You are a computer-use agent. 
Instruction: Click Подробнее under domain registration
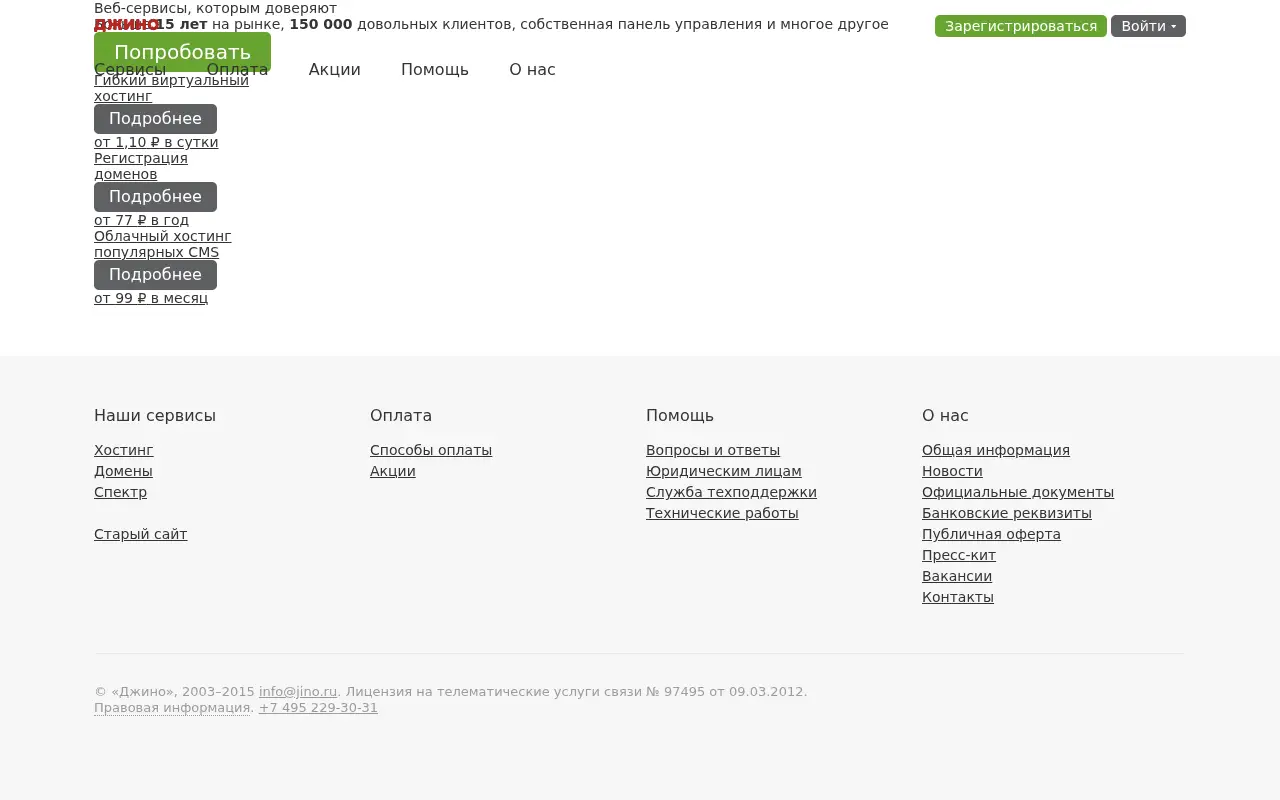point(155,197)
